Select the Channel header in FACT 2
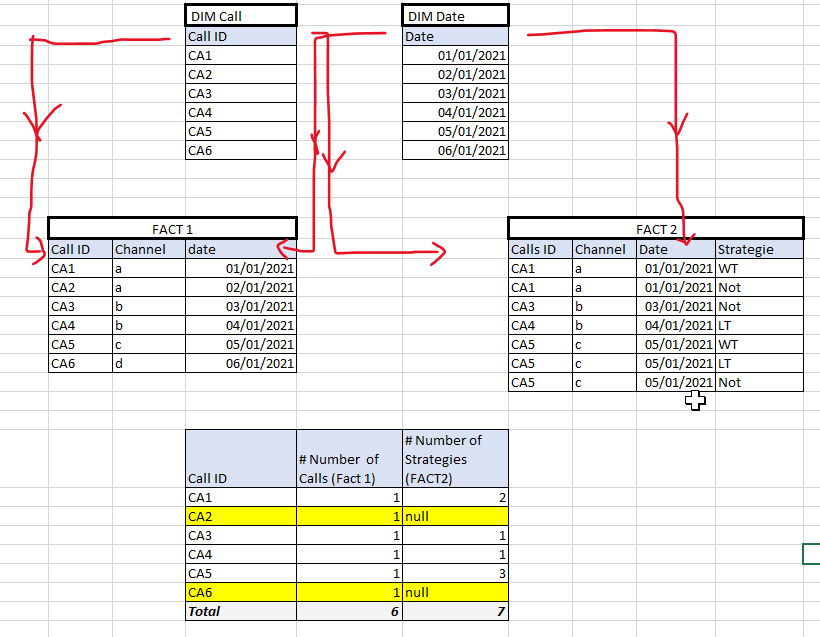The width and height of the screenshot is (820, 637). [x=605, y=249]
